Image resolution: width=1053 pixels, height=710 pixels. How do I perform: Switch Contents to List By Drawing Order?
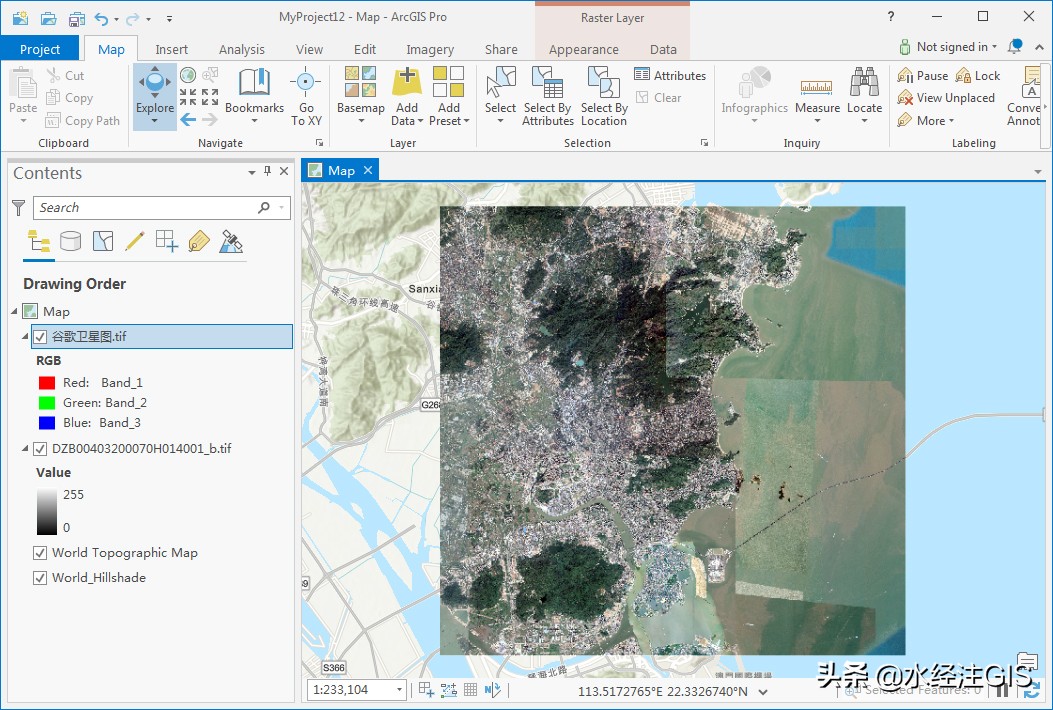tap(38, 241)
